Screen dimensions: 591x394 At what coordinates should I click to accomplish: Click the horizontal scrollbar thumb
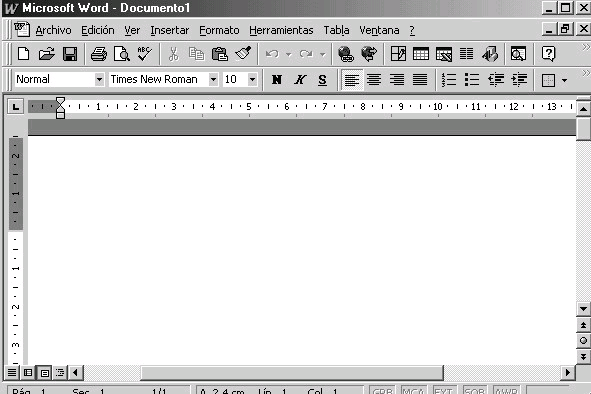pyautogui.click(x=292, y=373)
